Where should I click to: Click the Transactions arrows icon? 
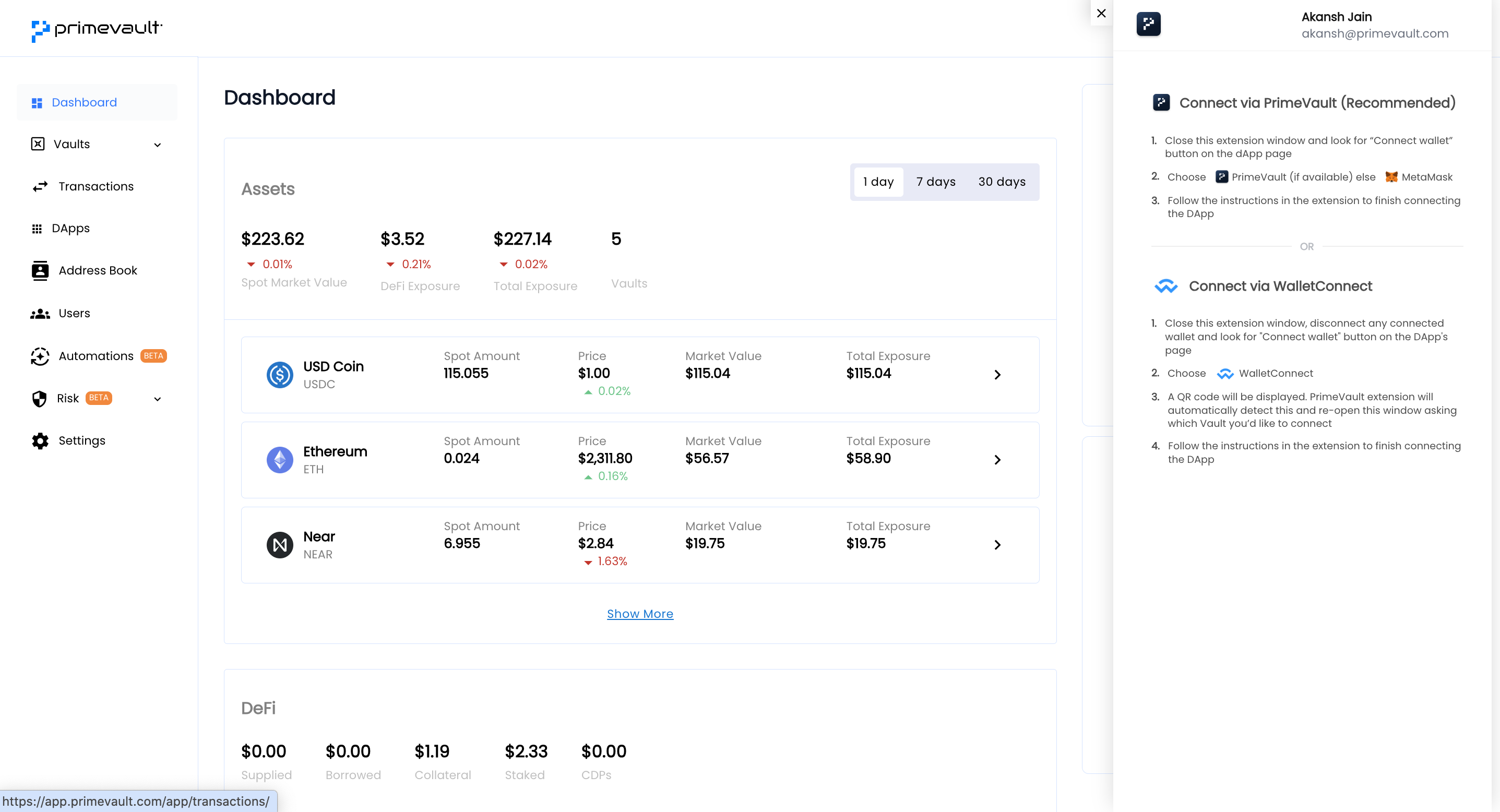pos(40,186)
